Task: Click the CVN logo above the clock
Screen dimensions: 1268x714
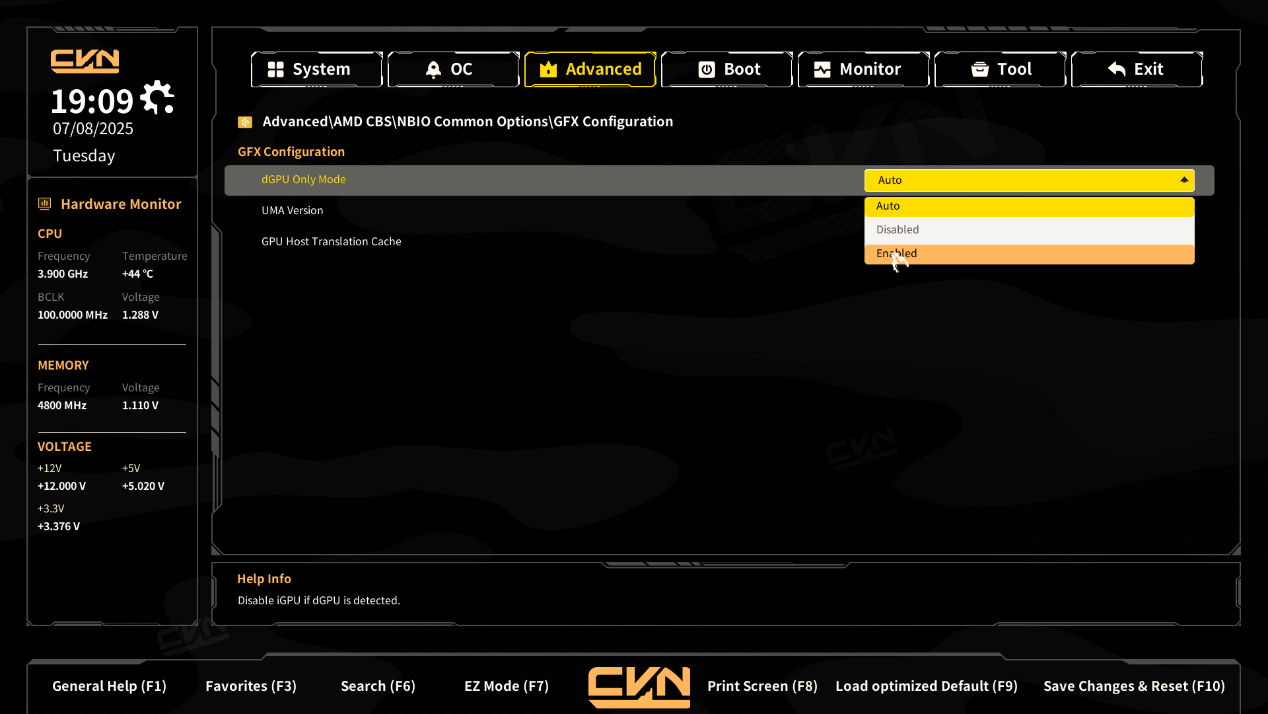Action: (x=85, y=61)
